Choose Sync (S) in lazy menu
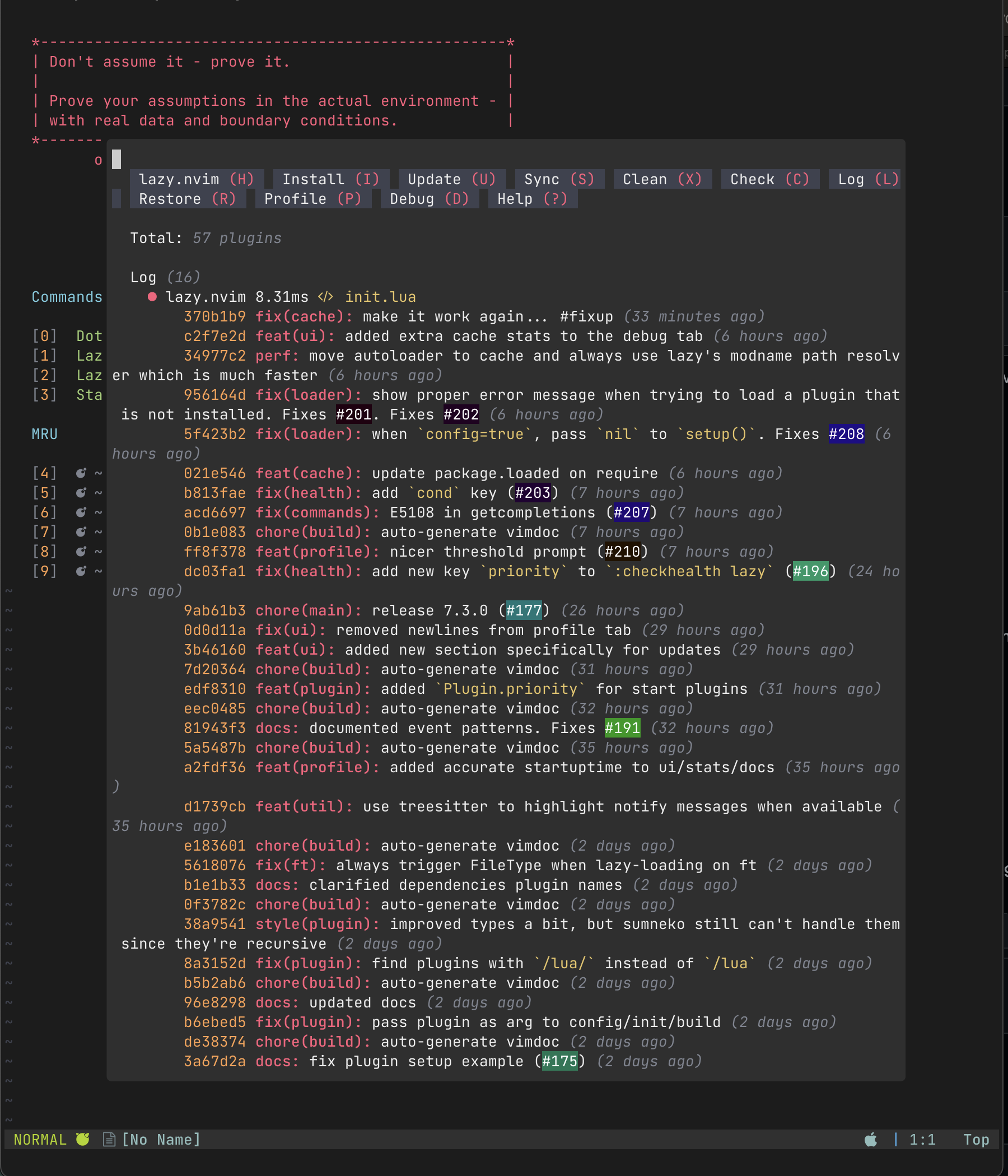 coord(559,179)
